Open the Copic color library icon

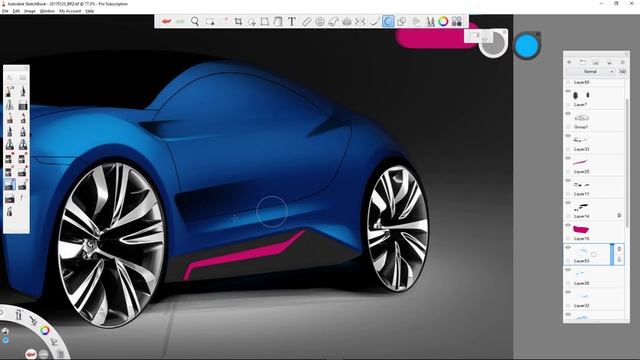tap(457, 21)
